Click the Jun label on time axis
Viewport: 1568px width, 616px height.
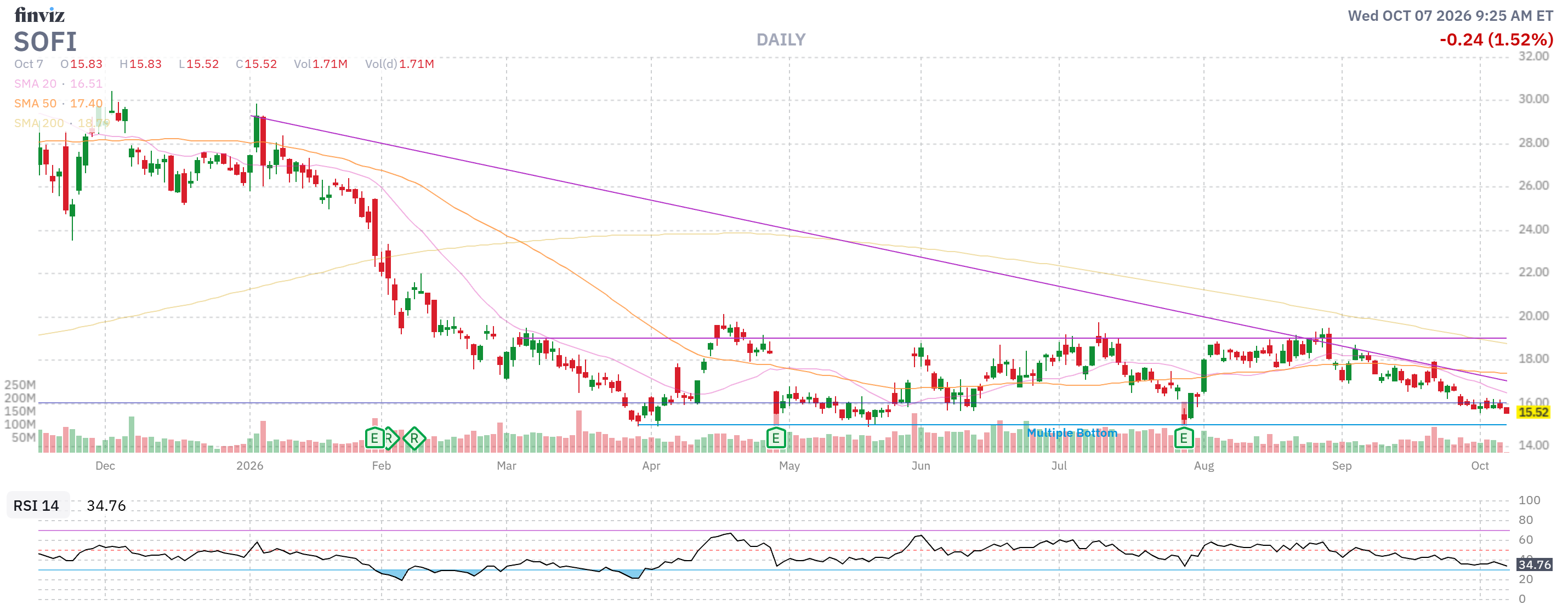click(921, 466)
